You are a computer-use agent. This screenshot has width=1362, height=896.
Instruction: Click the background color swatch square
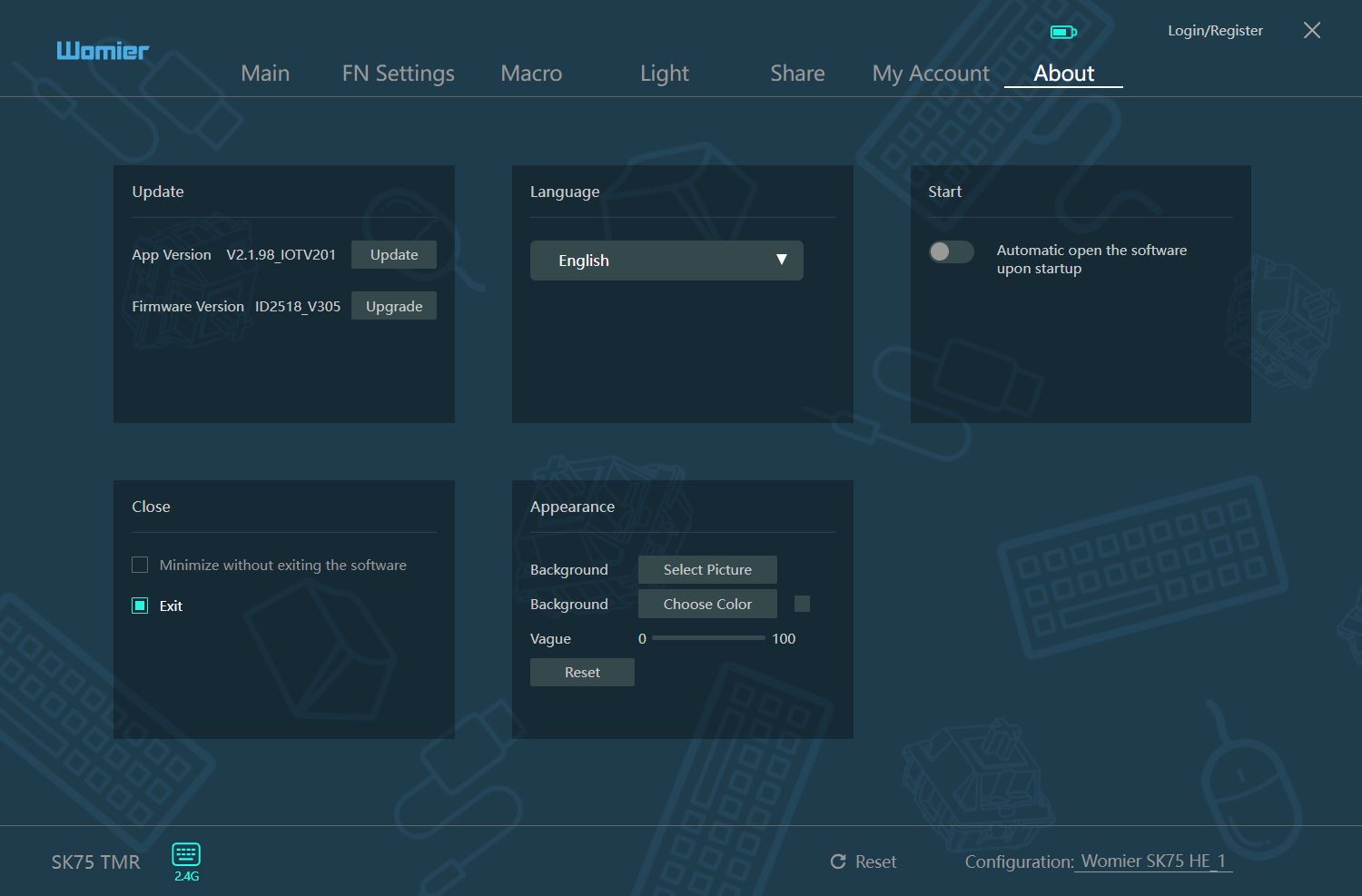click(802, 604)
